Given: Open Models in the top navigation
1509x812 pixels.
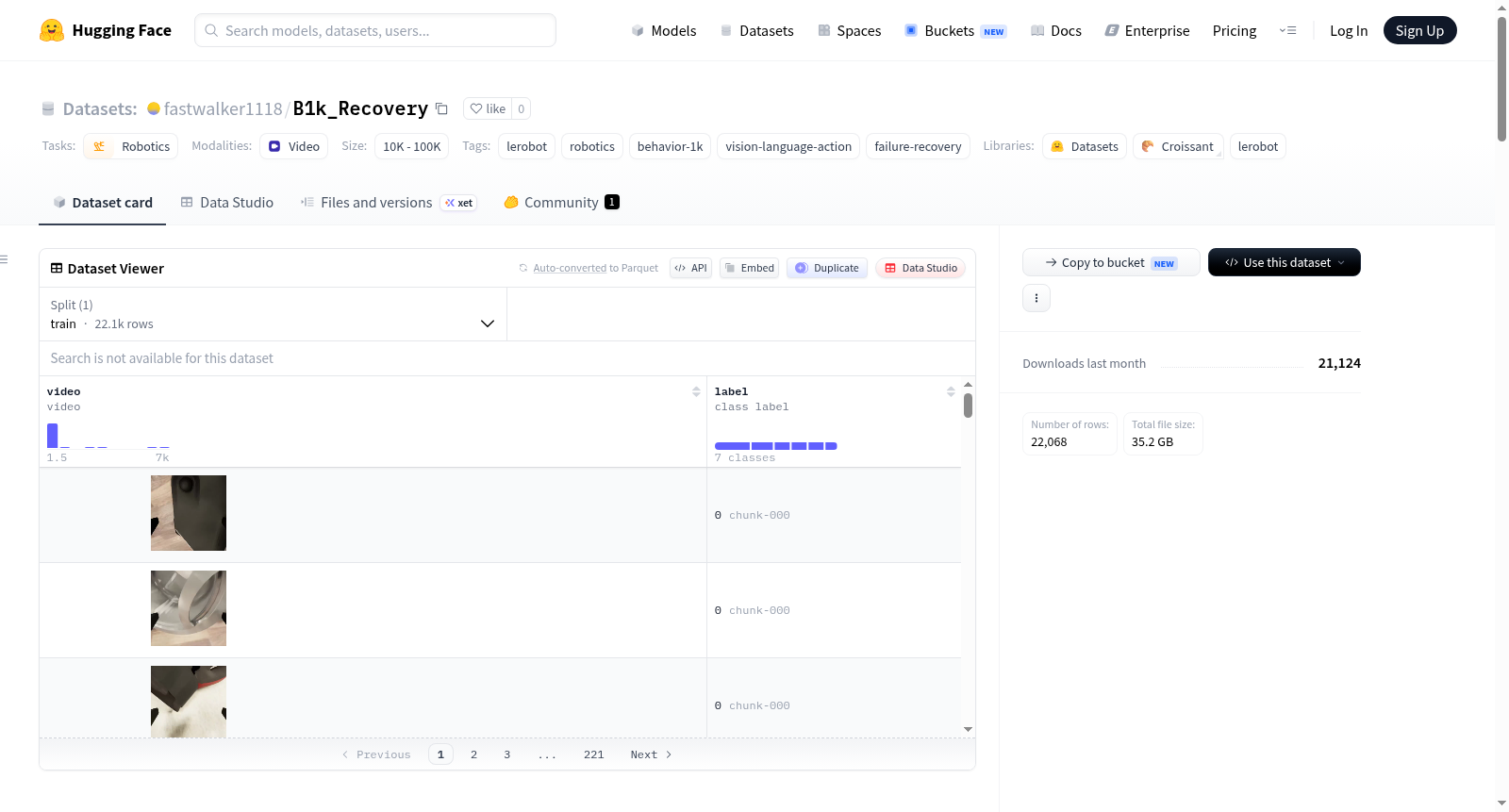Looking at the screenshot, I should click(x=664, y=30).
